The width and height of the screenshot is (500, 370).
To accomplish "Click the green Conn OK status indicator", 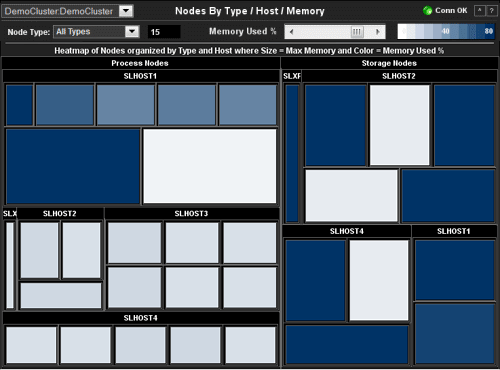I will [427, 11].
